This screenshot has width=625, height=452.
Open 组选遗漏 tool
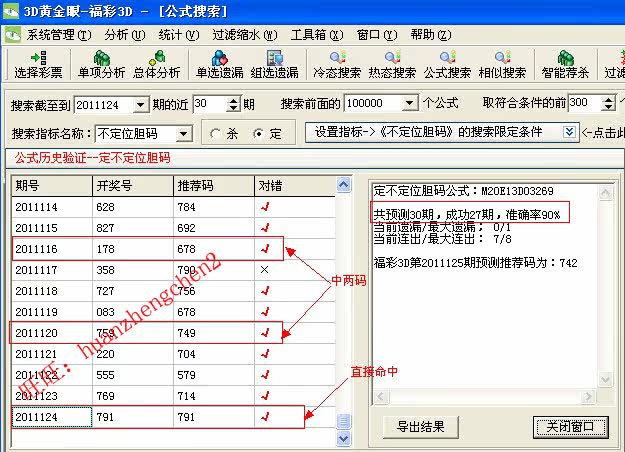(275, 65)
